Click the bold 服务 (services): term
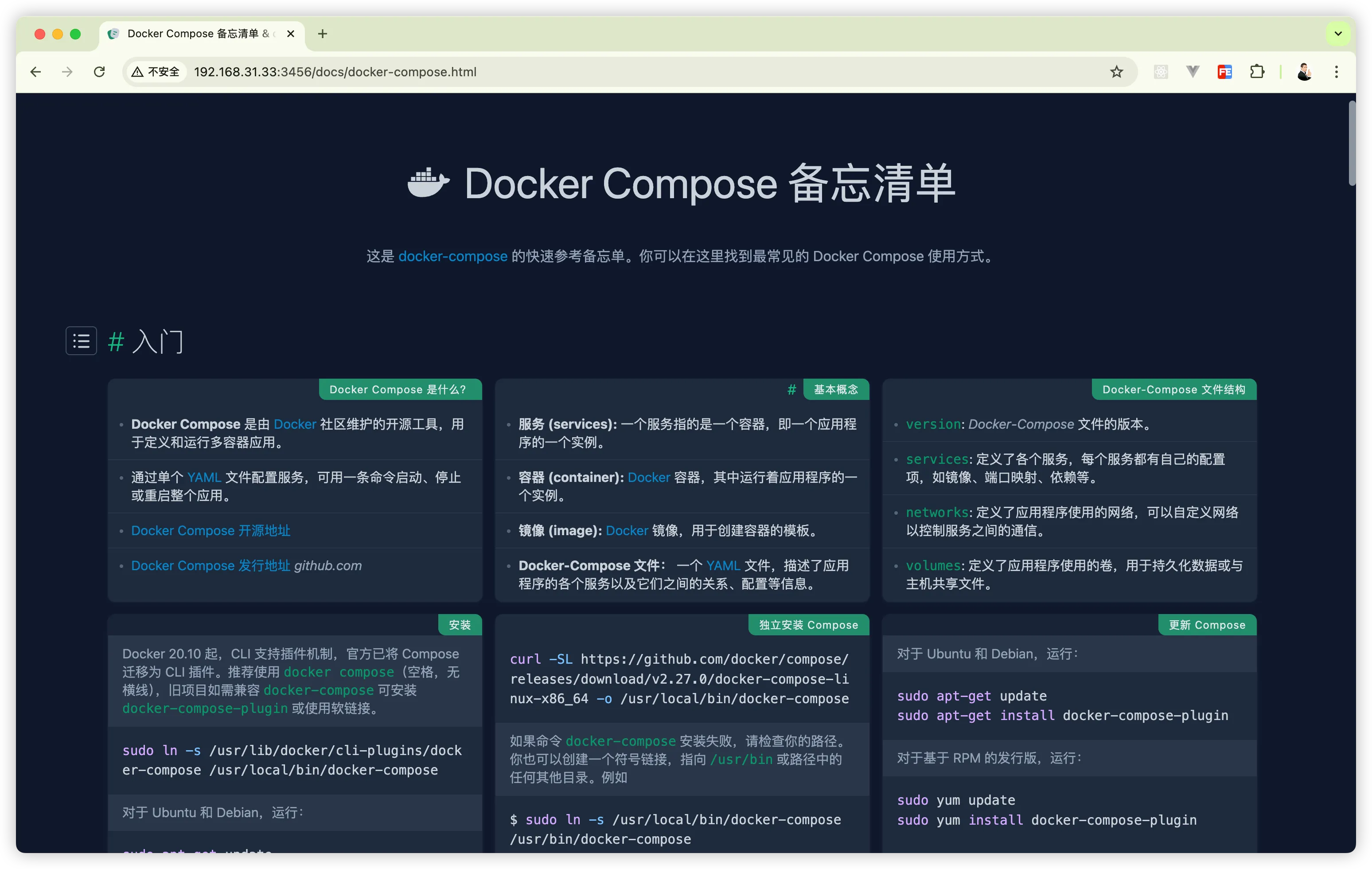Screen dimensions: 1372x869 coord(568,424)
